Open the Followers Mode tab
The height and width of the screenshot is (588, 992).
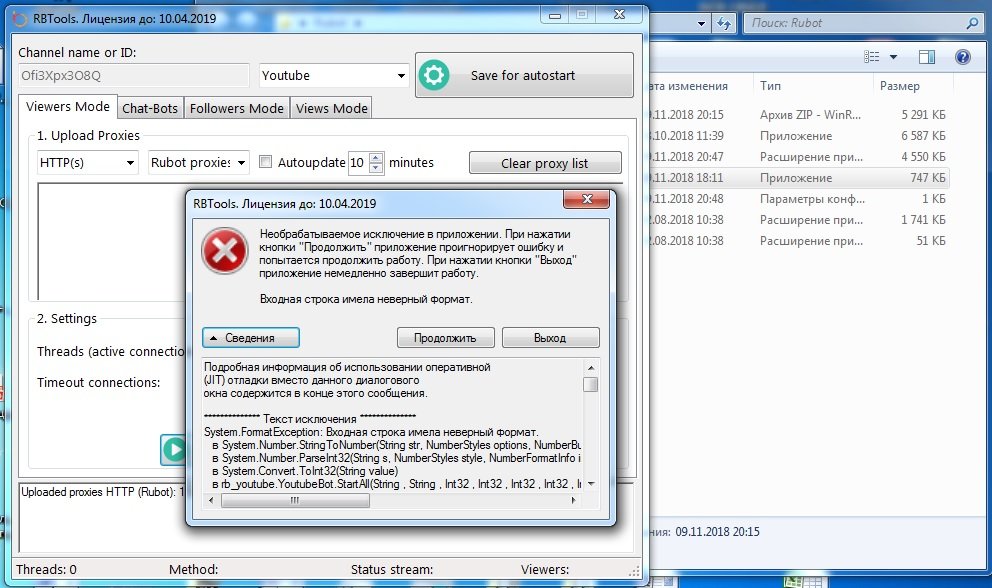click(237, 108)
